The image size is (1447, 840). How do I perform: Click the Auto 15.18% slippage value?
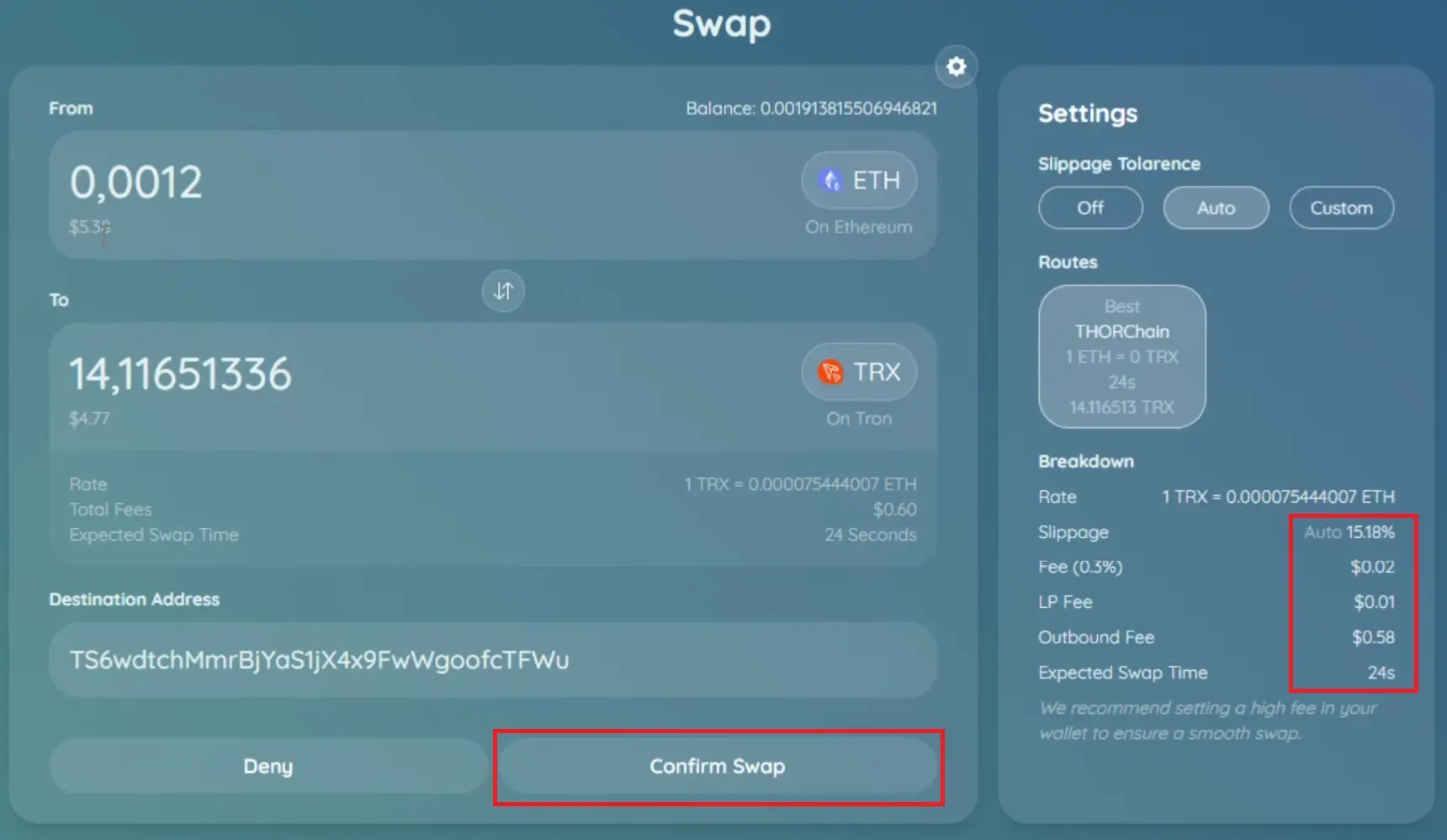pyautogui.click(x=1349, y=532)
